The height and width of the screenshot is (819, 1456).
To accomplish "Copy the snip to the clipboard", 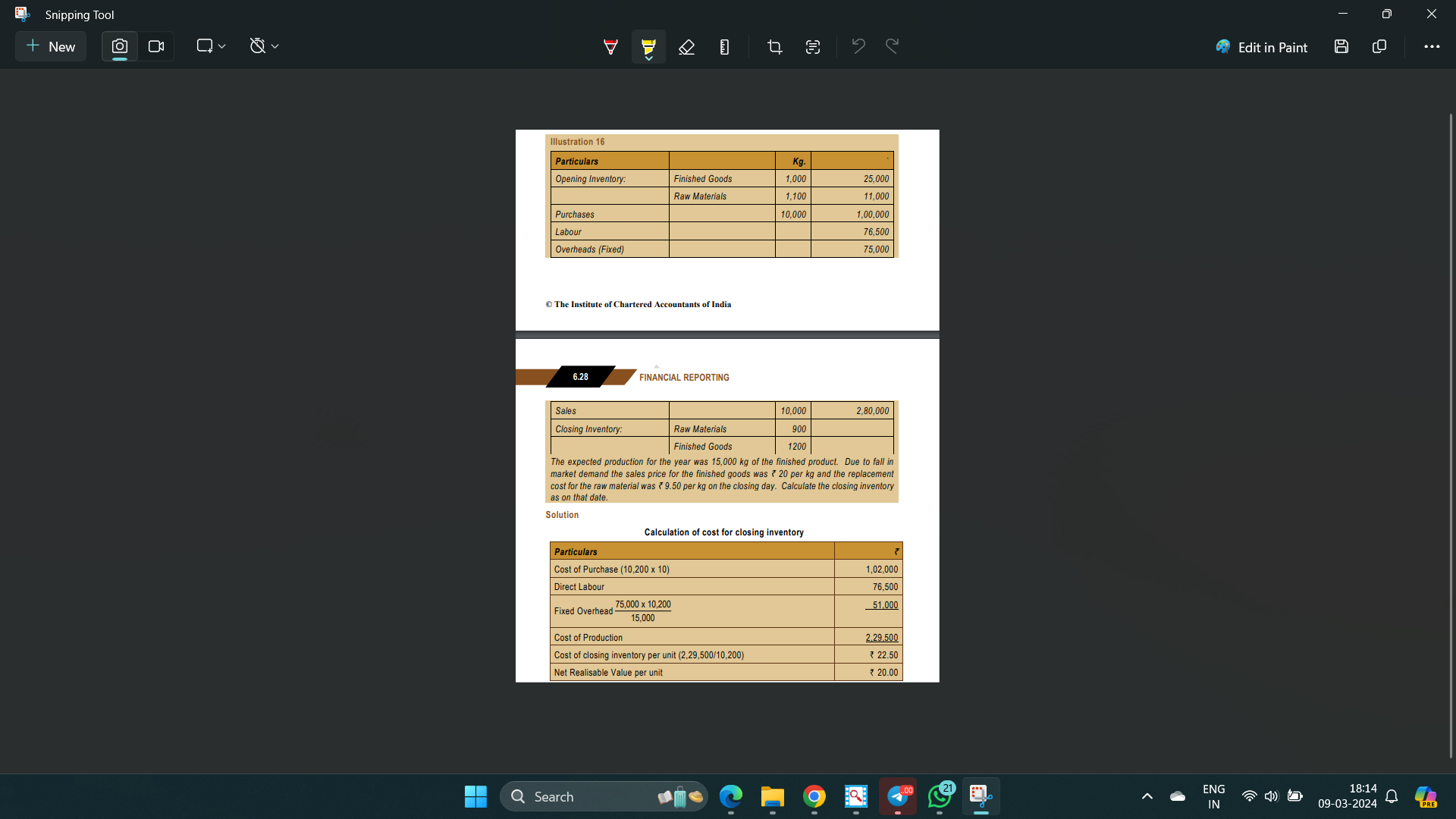I will tap(1379, 46).
